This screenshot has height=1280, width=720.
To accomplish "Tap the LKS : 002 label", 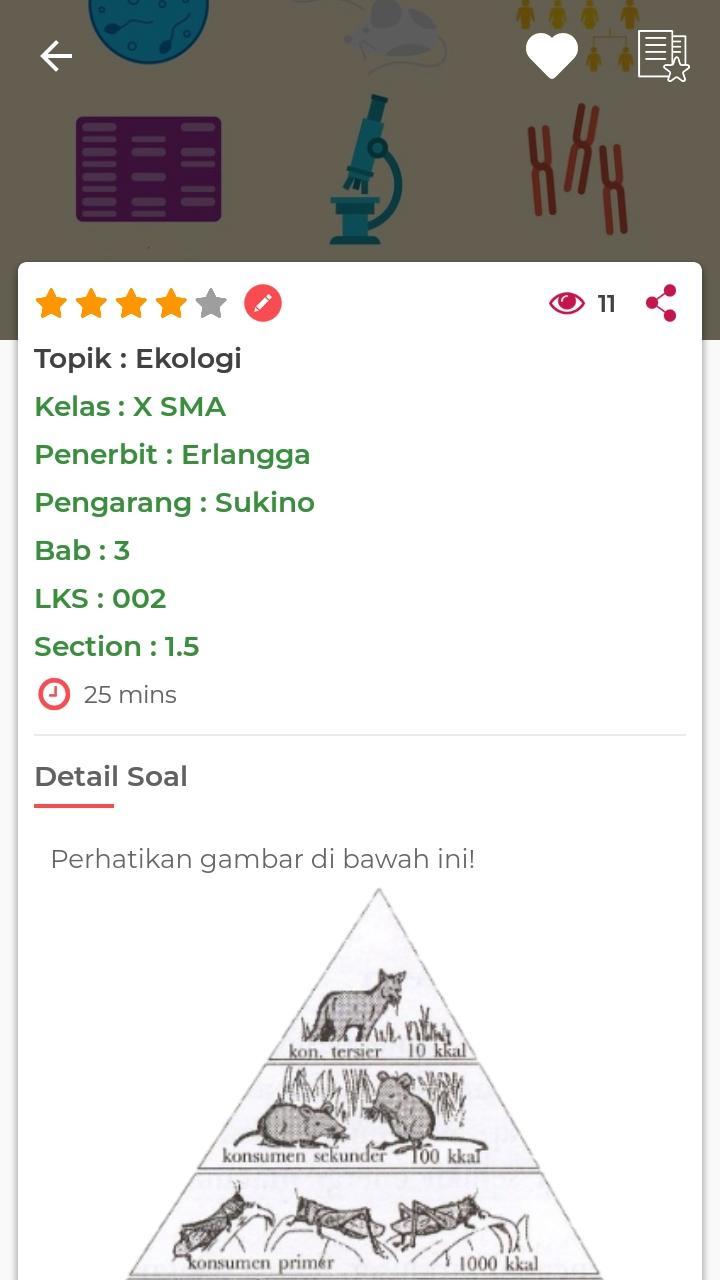I will pyautogui.click(x=100, y=599).
